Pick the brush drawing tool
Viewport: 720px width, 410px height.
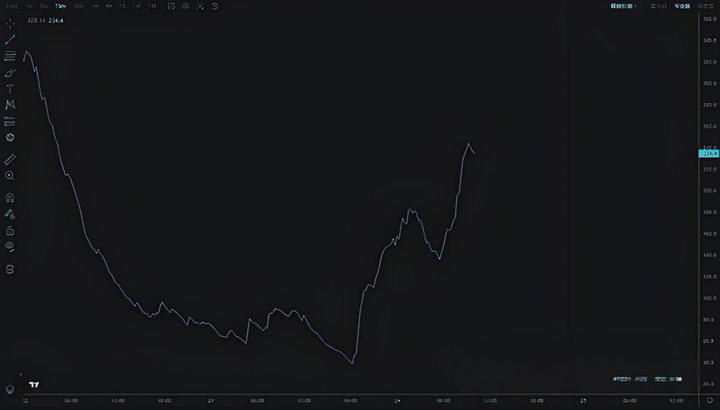[x=10, y=73]
